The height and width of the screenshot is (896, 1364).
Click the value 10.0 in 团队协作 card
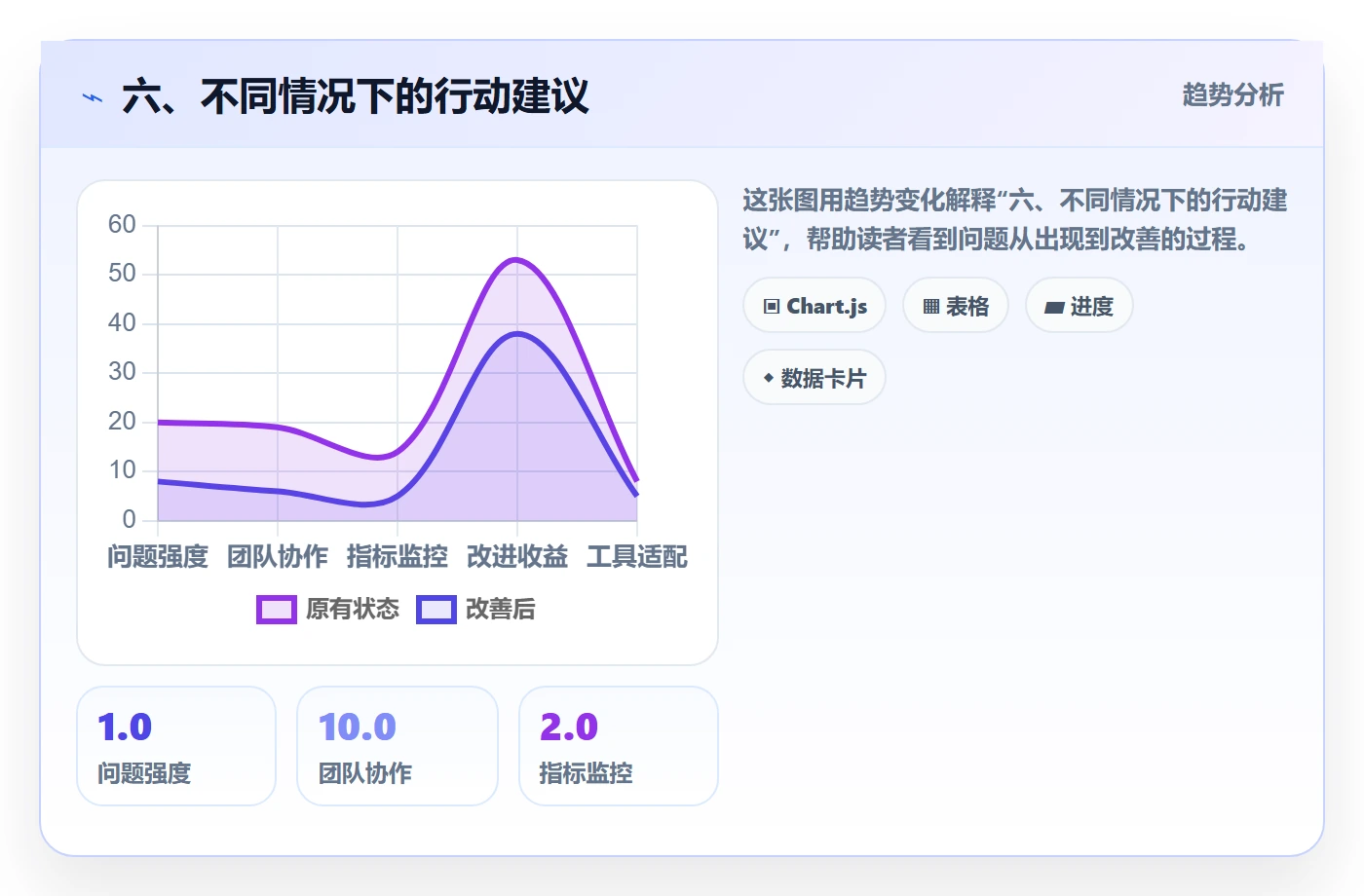(x=358, y=728)
